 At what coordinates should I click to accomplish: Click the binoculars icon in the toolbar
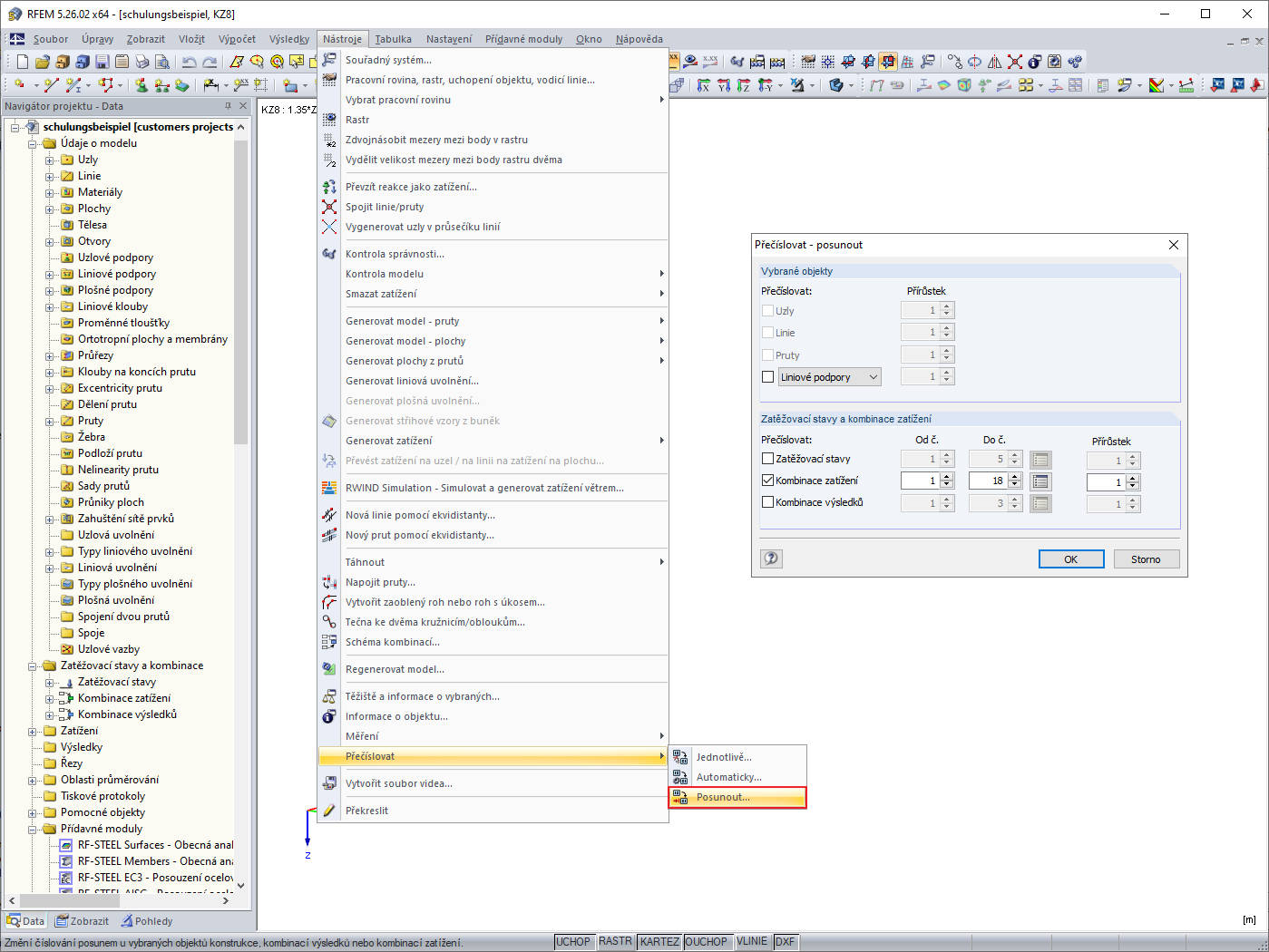tap(737, 62)
